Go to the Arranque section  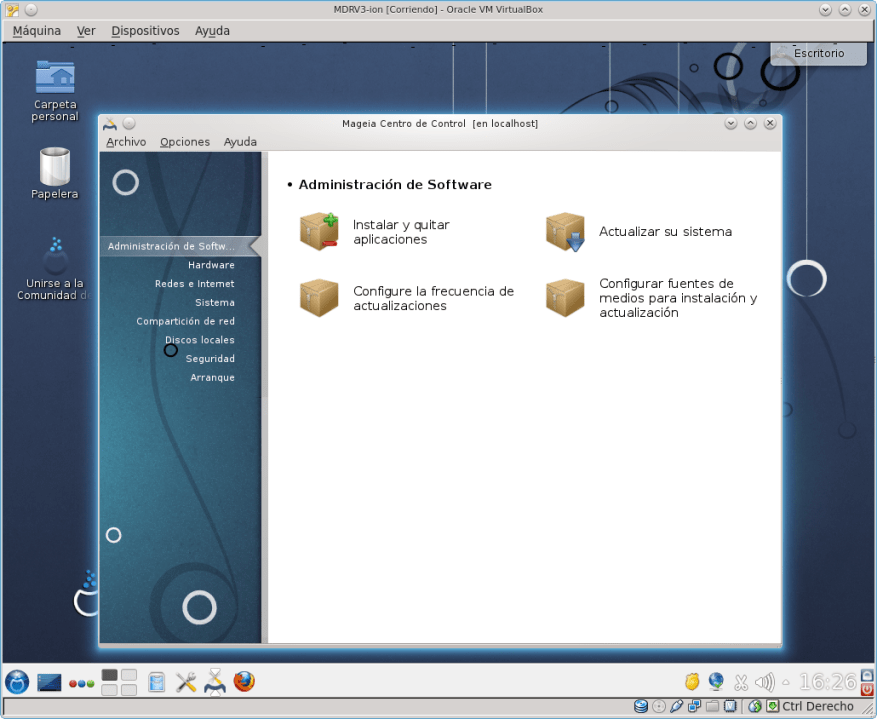212,378
